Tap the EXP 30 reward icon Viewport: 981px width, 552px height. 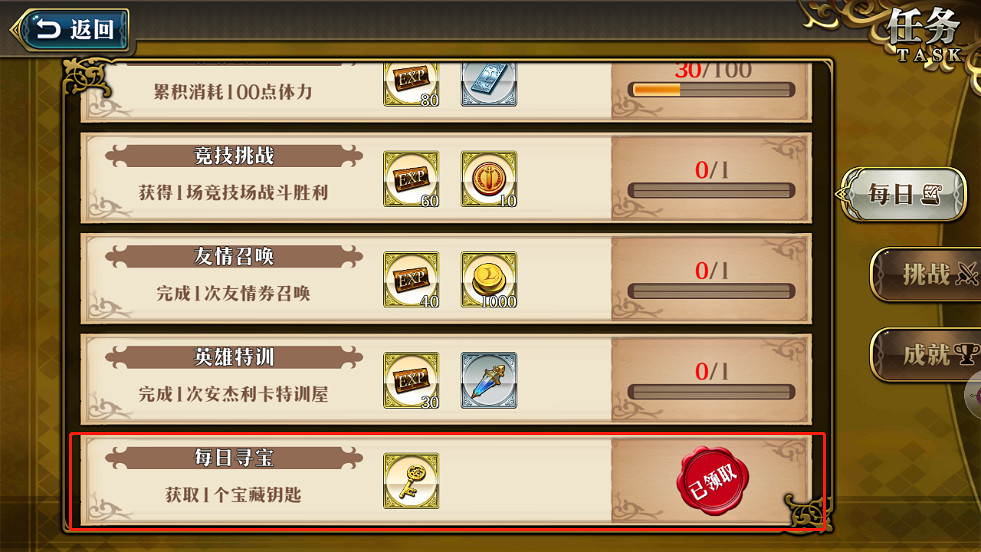click(x=411, y=381)
